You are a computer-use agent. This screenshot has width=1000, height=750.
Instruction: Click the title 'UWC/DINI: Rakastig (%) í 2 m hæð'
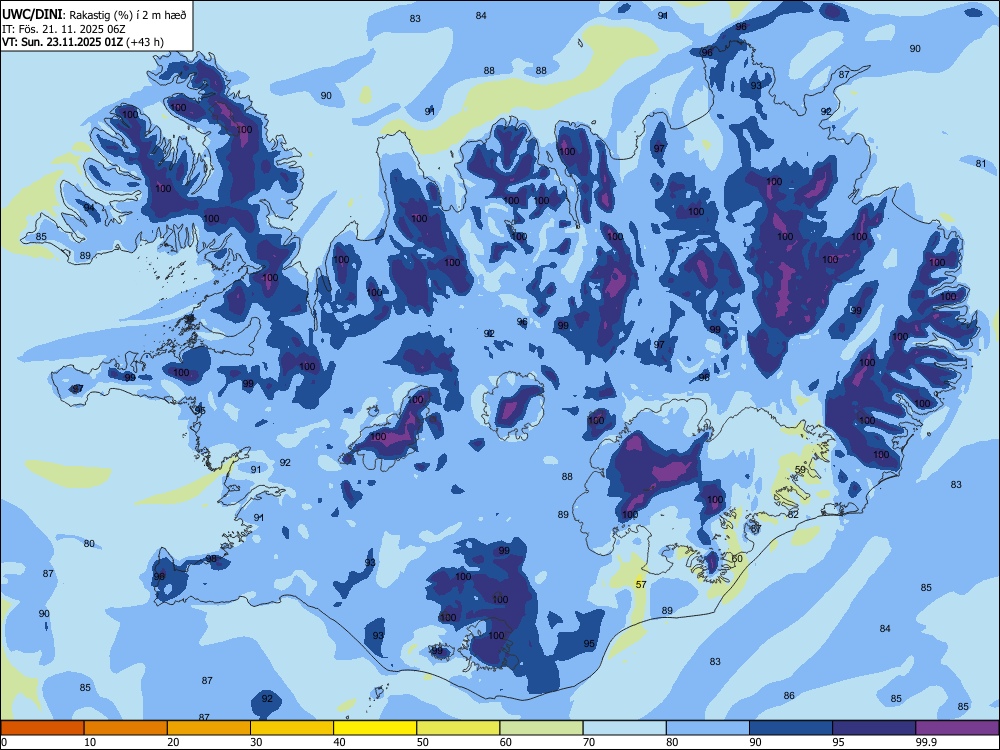(x=94, y=15)
